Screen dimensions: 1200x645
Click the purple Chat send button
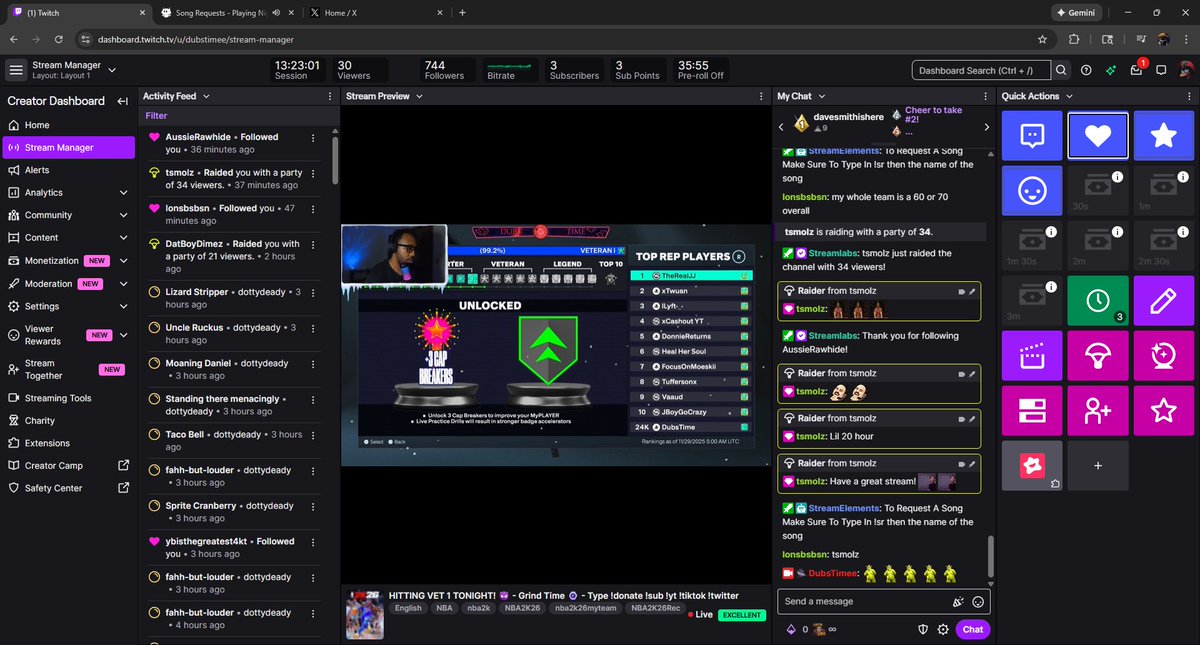tap(972, 629)
